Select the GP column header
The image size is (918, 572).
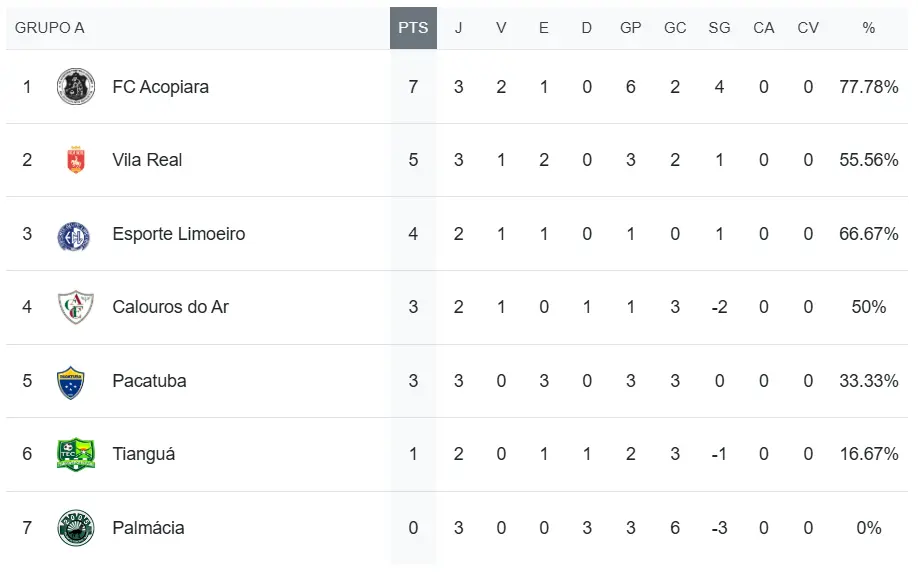[631, 28]
